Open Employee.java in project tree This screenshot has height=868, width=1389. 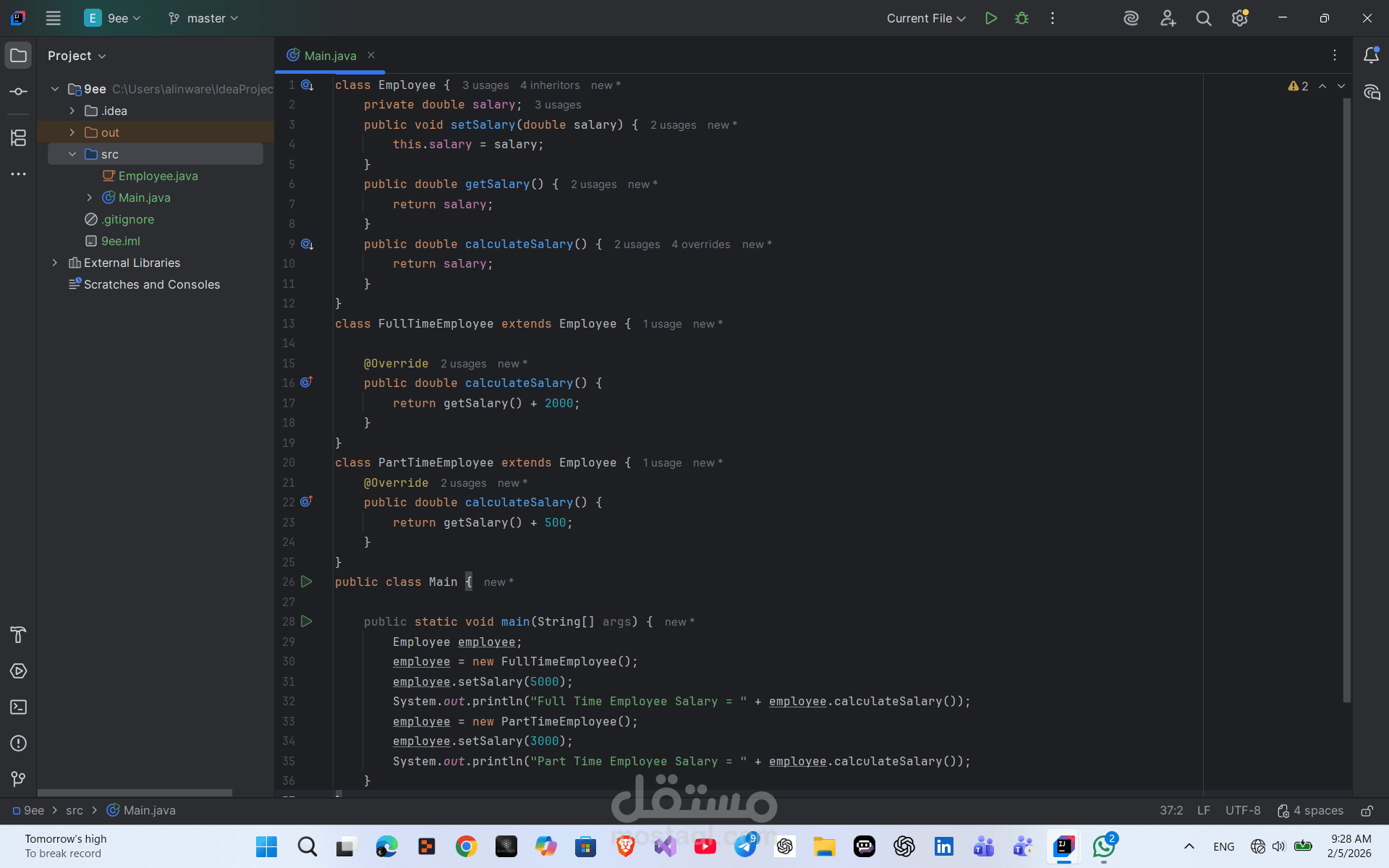pyautogui.click(x=158, y=176)
